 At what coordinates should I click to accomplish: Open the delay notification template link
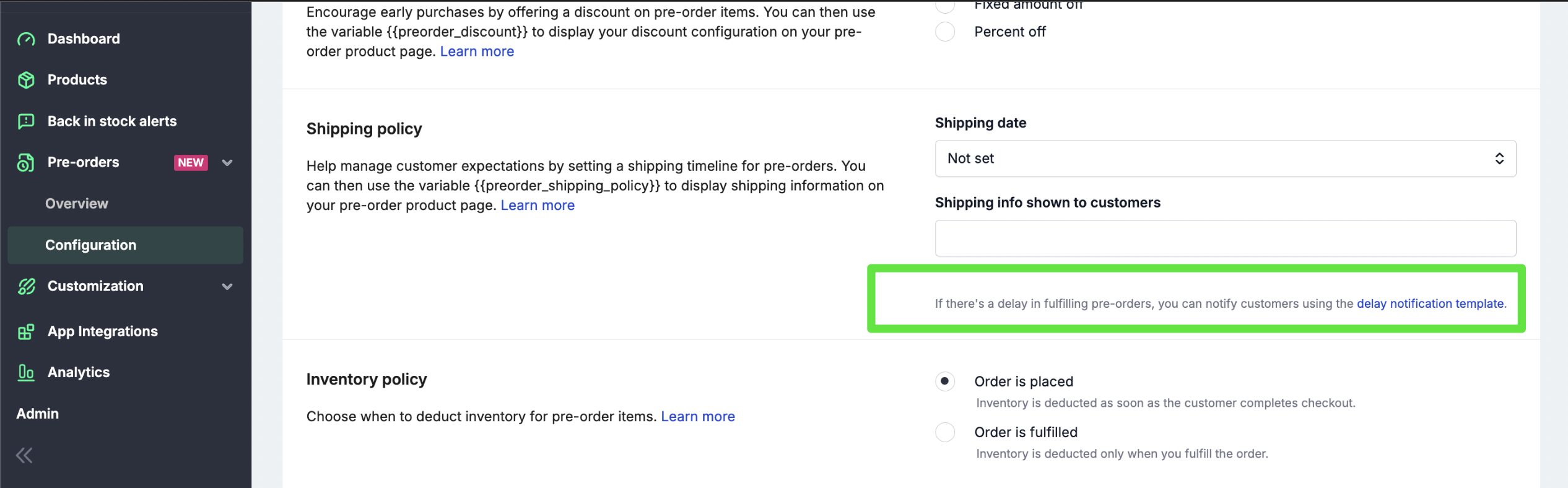click(1430, 303)
